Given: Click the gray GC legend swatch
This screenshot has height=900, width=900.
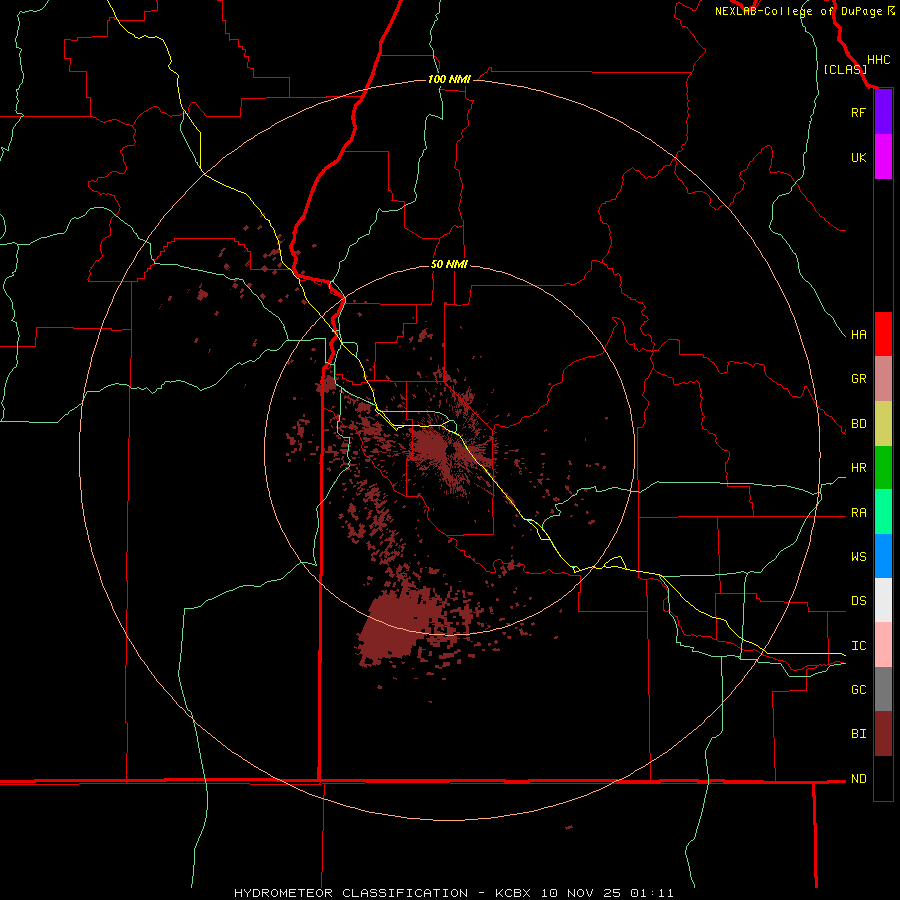Looking at the screenshot, I should pos(883,689).
